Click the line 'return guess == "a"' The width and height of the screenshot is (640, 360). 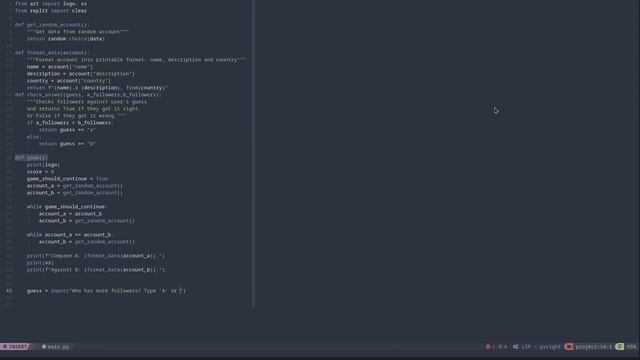click(67, 129)
